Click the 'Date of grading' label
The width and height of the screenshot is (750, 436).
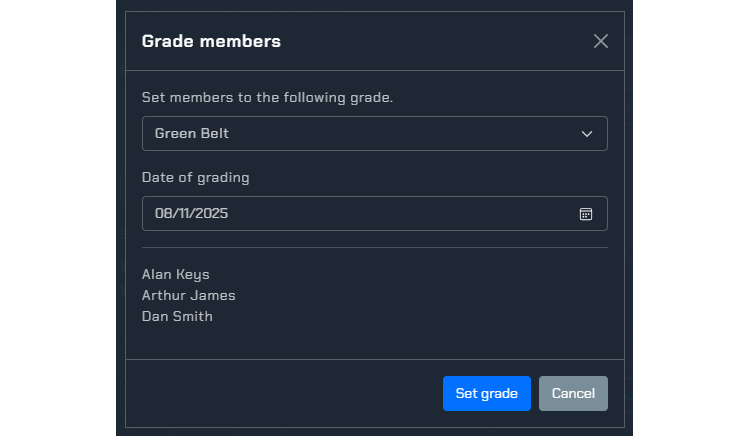click(196, 178)
